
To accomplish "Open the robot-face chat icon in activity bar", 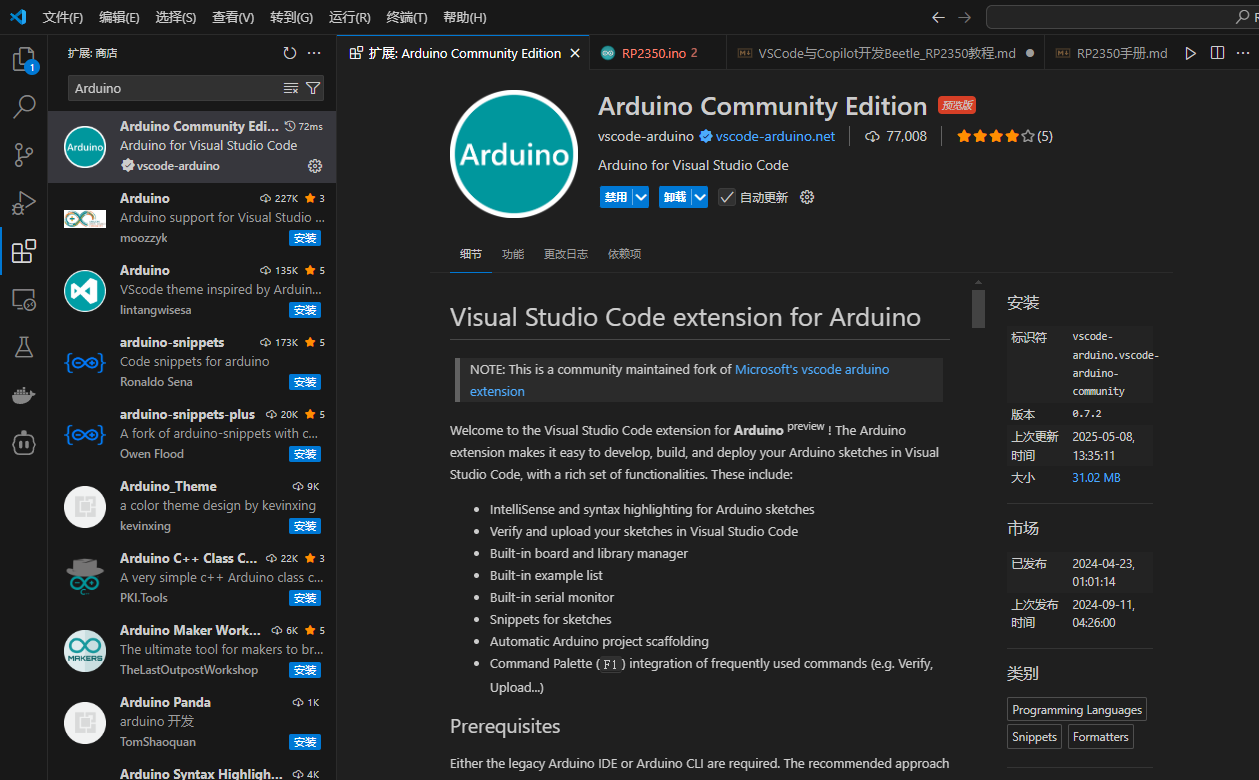I will click(x=24, y=443).
